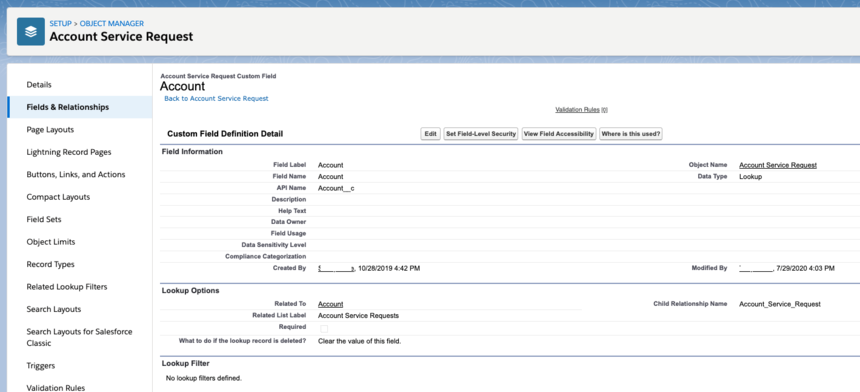Open Field Sets section
The width and height of the screenshot is (860, 392).
coord(44,220)
